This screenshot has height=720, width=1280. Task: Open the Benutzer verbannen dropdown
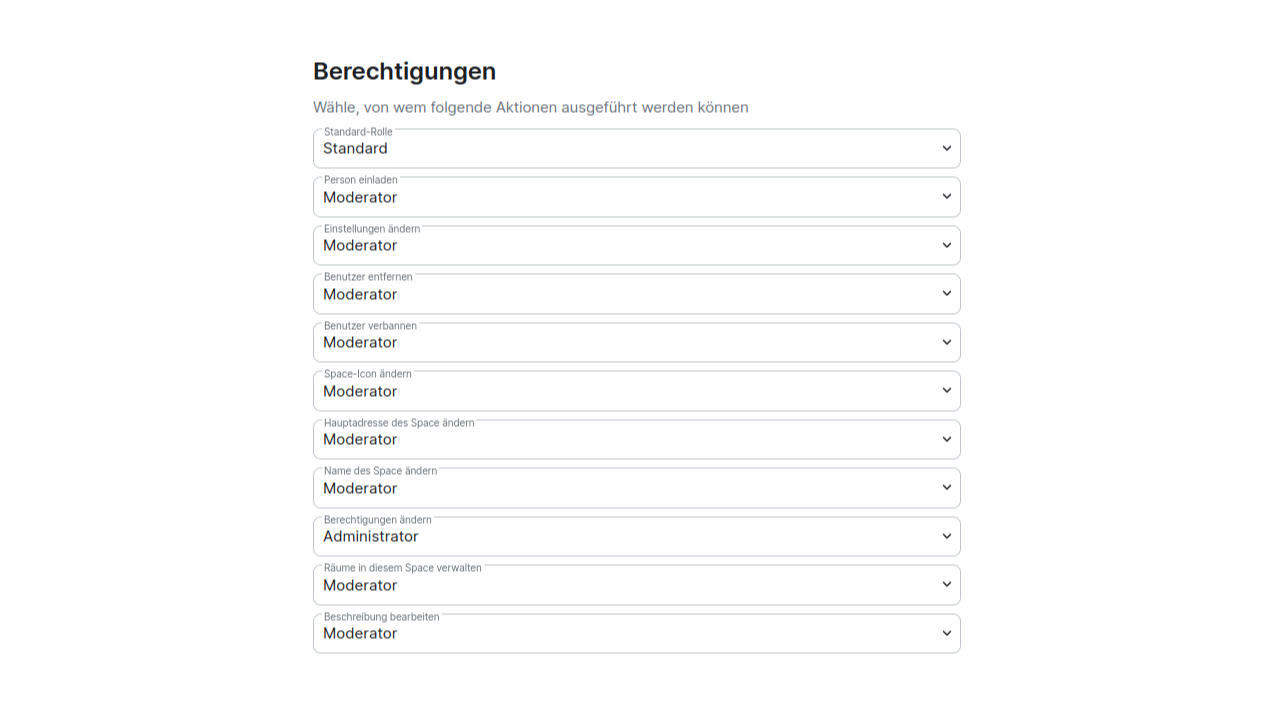(x=636, y=342)
